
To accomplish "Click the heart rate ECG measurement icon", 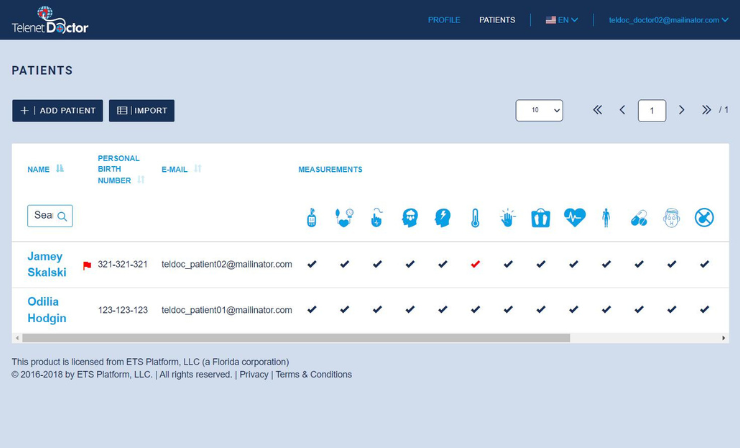I will [x=574, y=217].
